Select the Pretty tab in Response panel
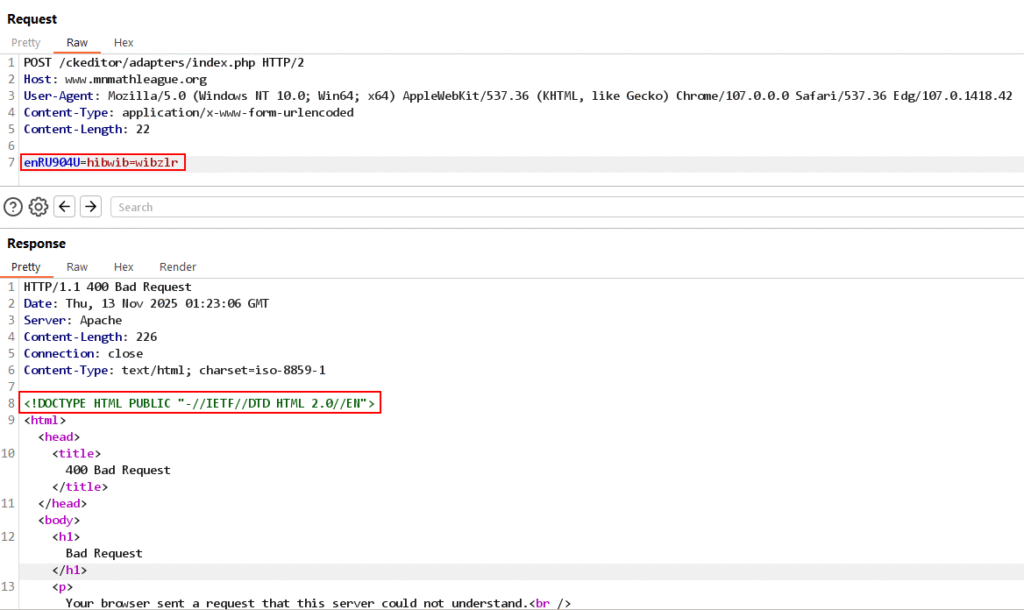This screenshot has width=1024, height=610. point(26,267)
